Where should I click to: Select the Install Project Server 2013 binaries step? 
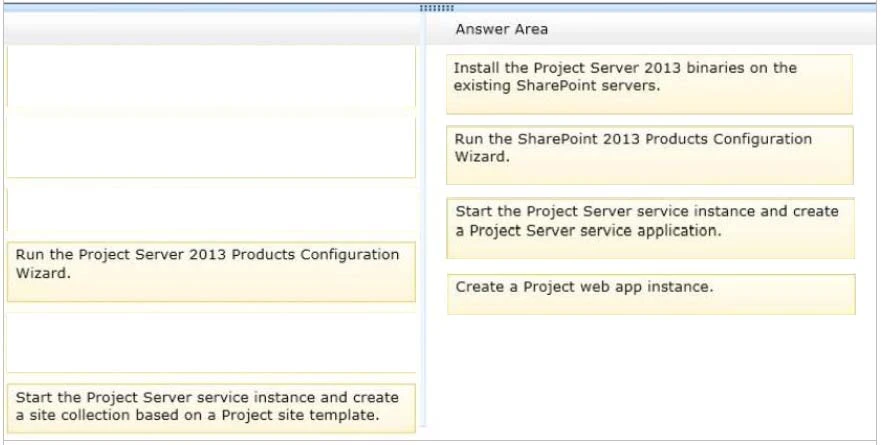pyautogui.click(x=649, y=84)
